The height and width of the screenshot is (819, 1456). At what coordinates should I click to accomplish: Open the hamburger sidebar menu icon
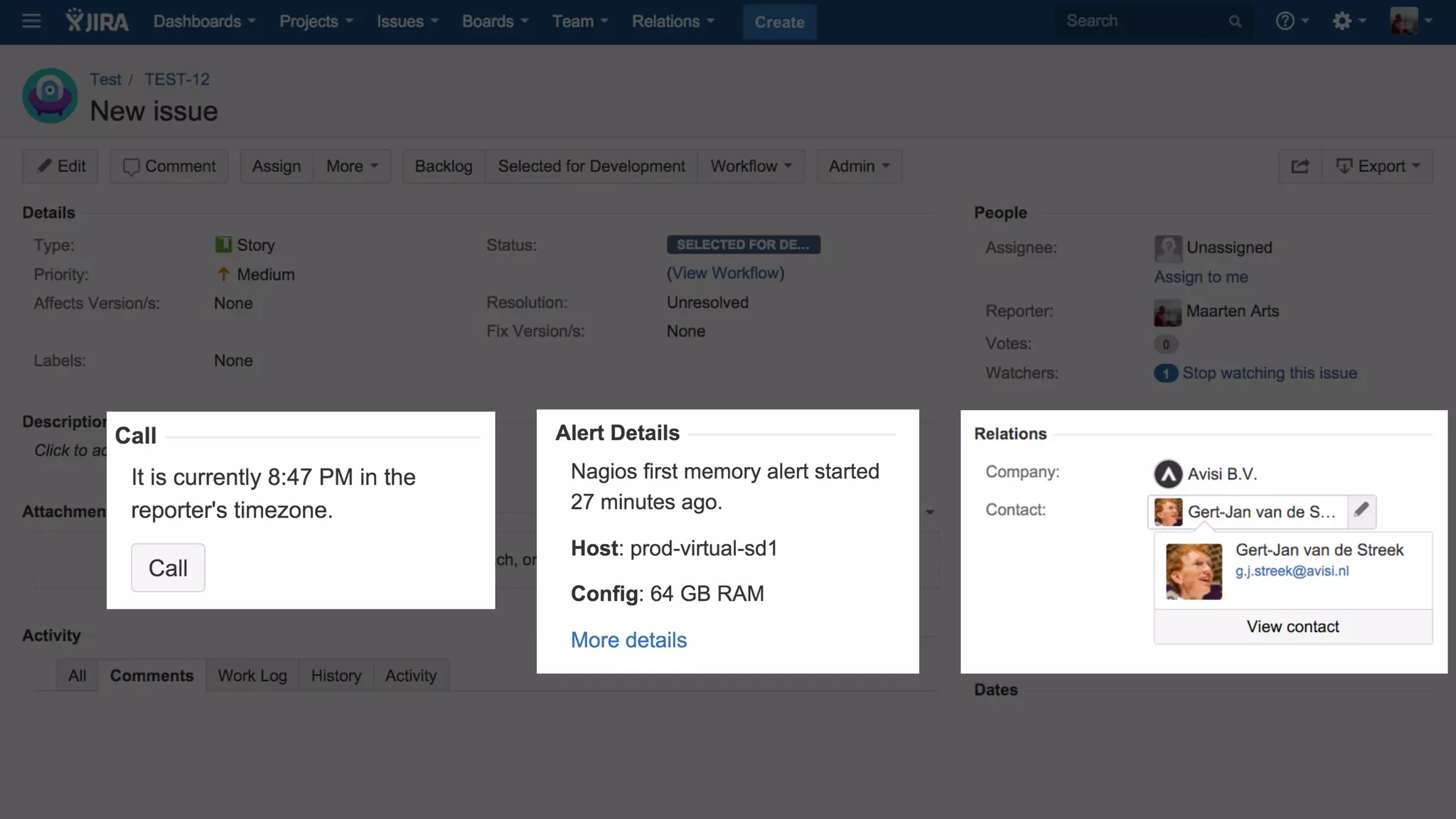(x=31, y=21)
